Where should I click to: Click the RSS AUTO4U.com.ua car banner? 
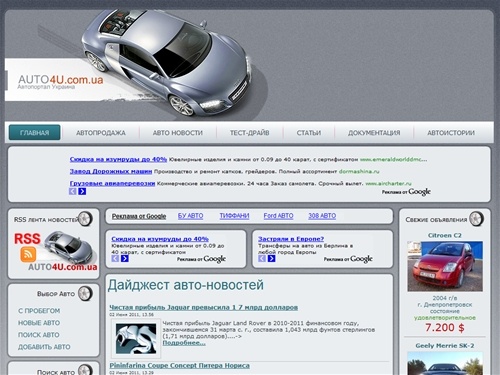point(55,251)
